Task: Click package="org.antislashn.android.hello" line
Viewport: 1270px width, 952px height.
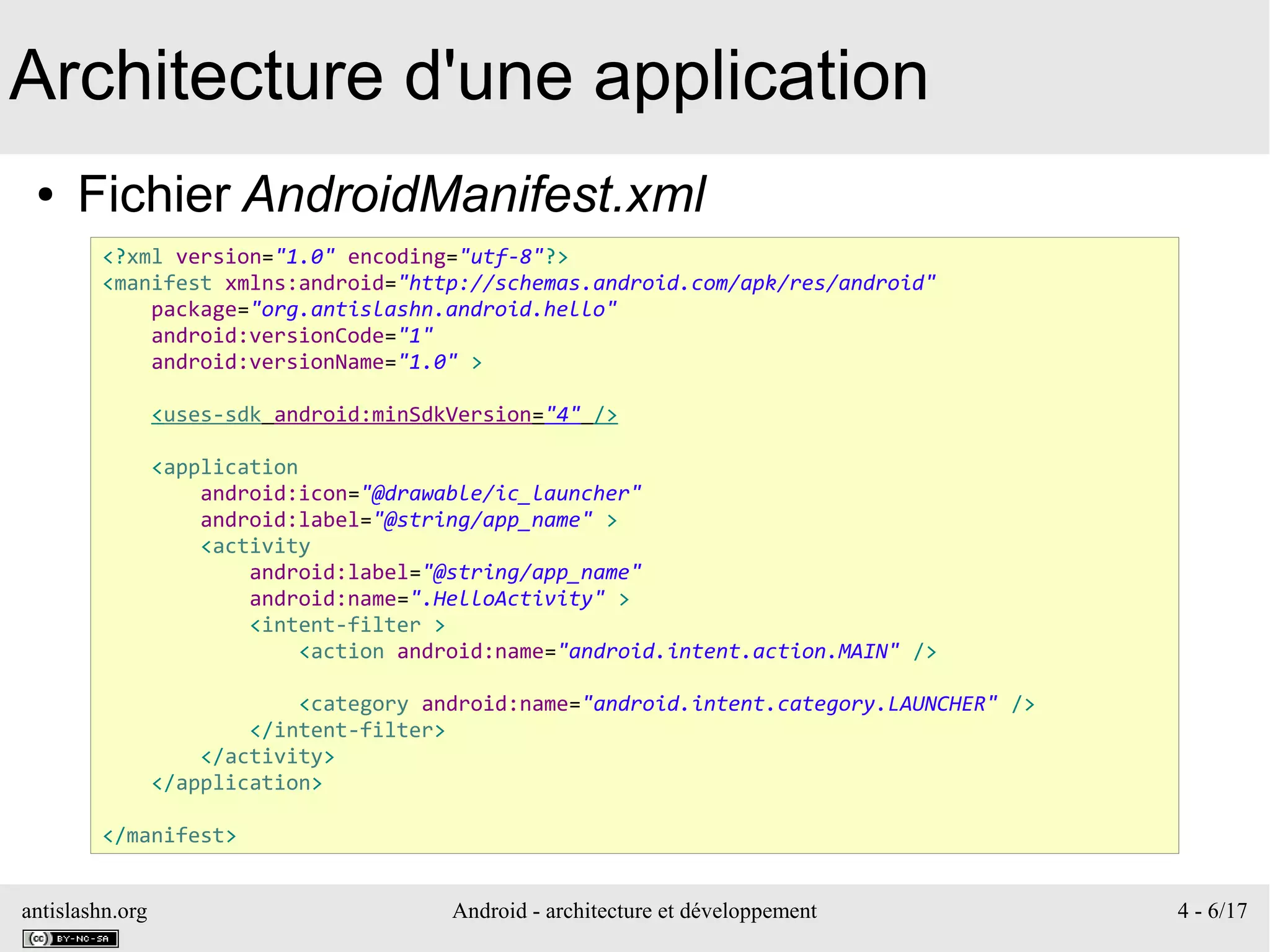Action: click(384, 309)
